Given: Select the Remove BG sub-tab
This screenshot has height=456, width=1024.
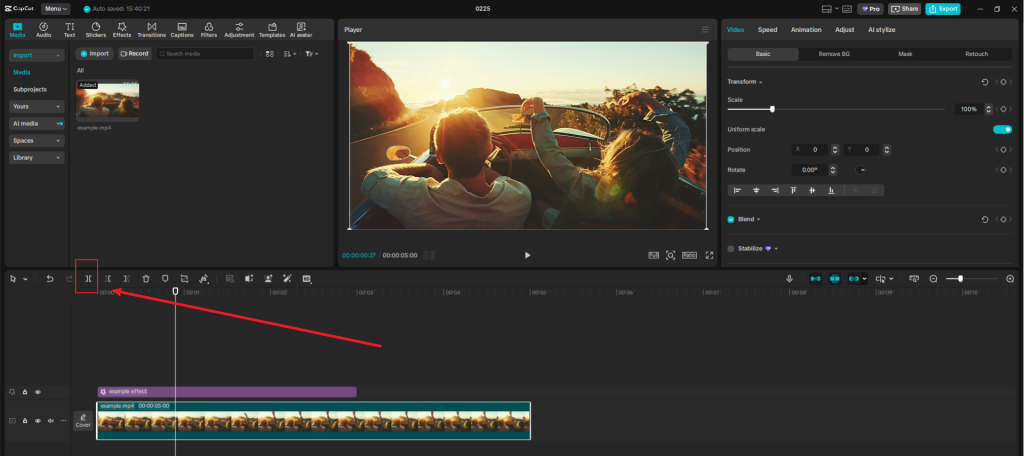Looking at the screenshot, I should click(x=834, y=54).
